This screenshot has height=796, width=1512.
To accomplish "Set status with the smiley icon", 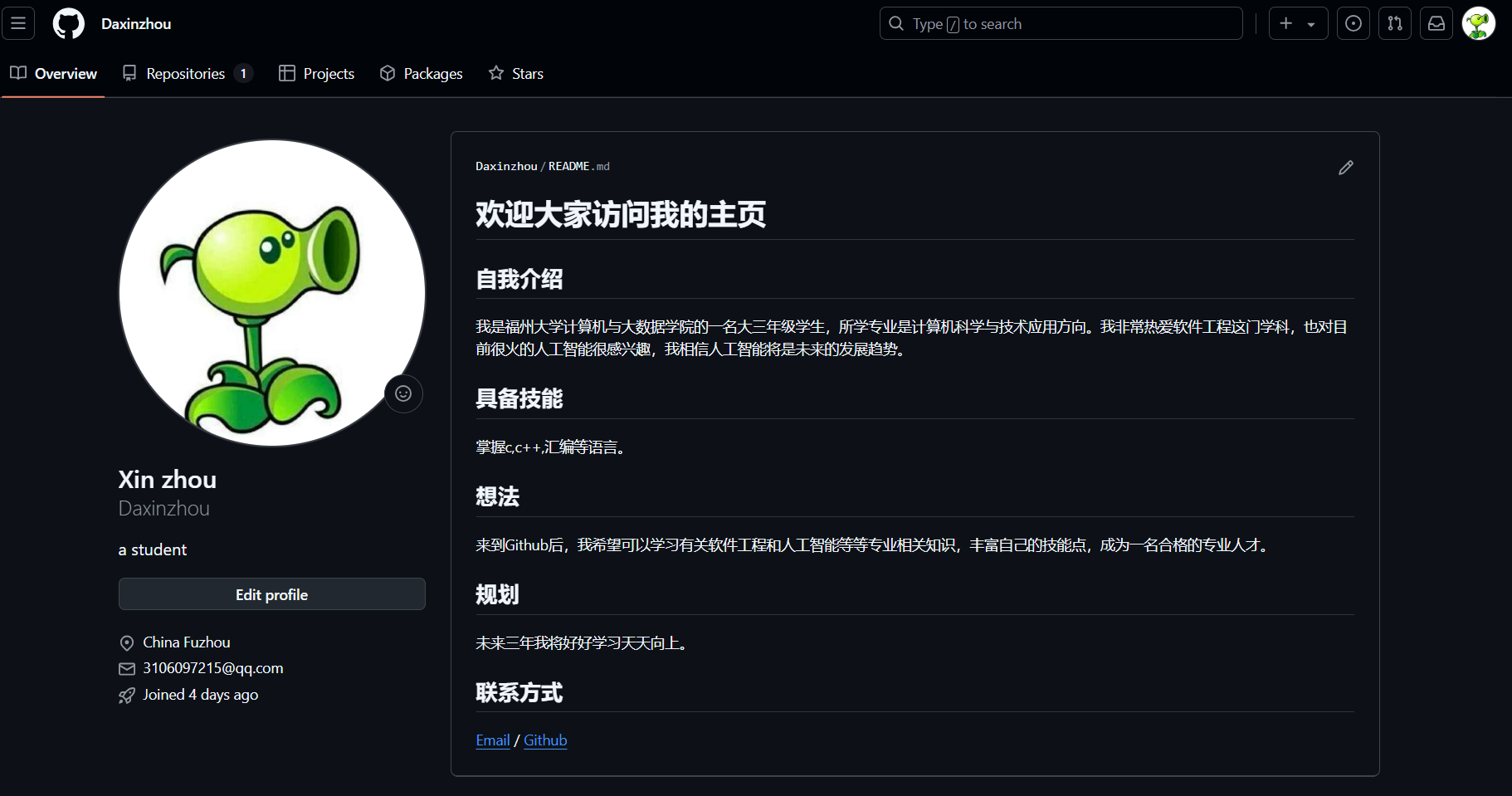I will pyautogui.click(x=403, y=393).
